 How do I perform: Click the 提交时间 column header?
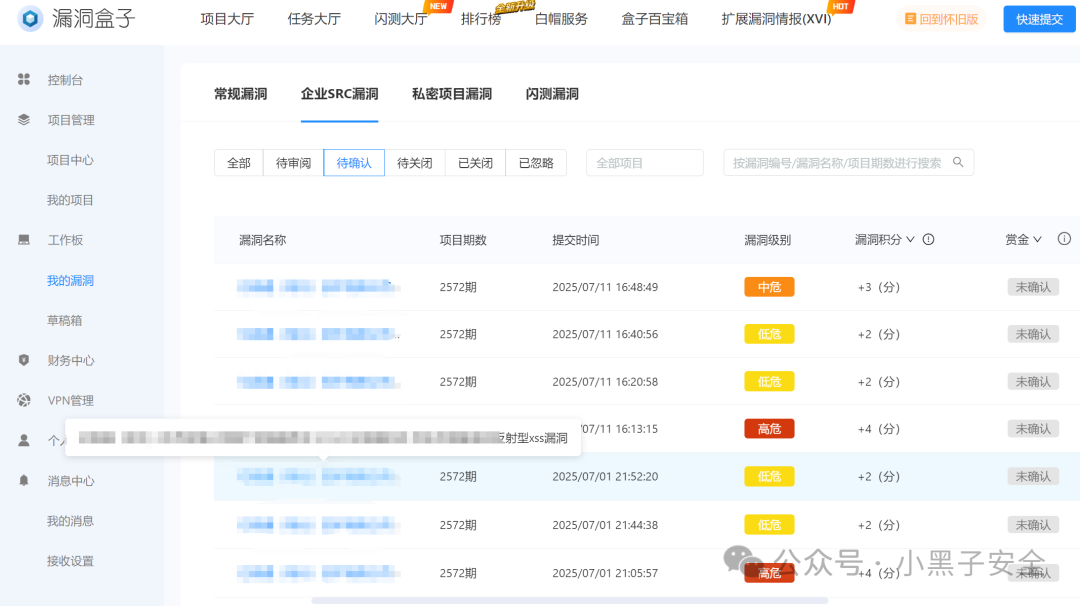pyautogui.click(x=576, y=240)
